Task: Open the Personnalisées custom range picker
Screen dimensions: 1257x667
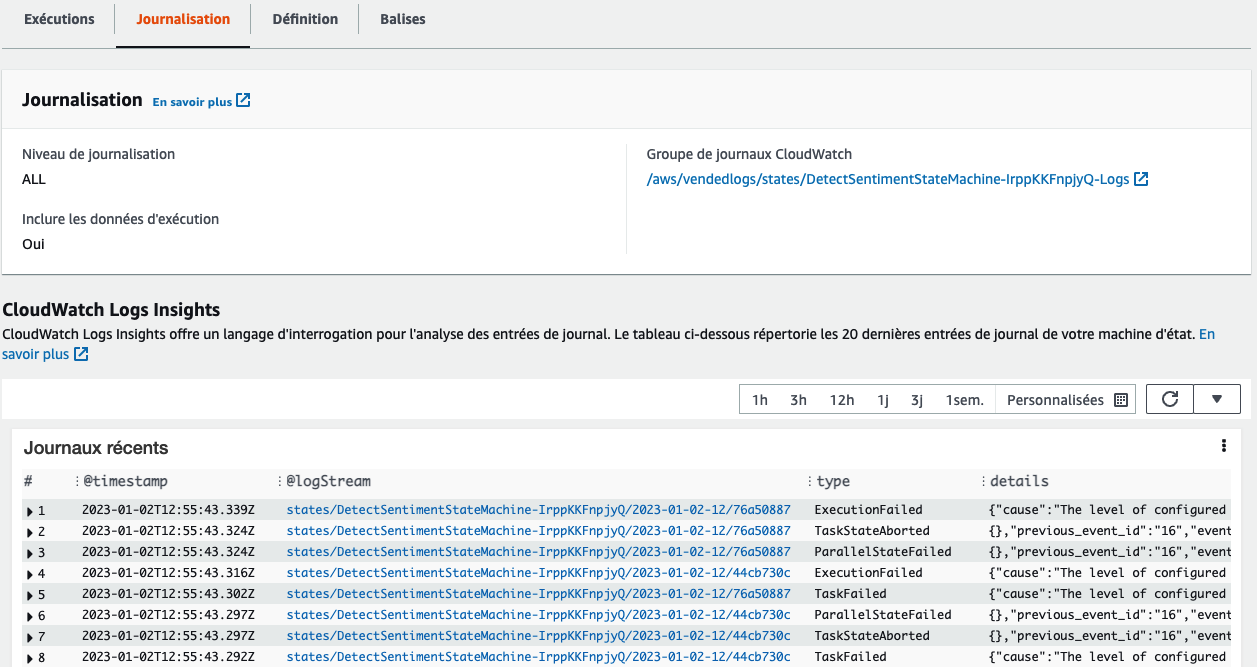Action: coord(1067,400)
